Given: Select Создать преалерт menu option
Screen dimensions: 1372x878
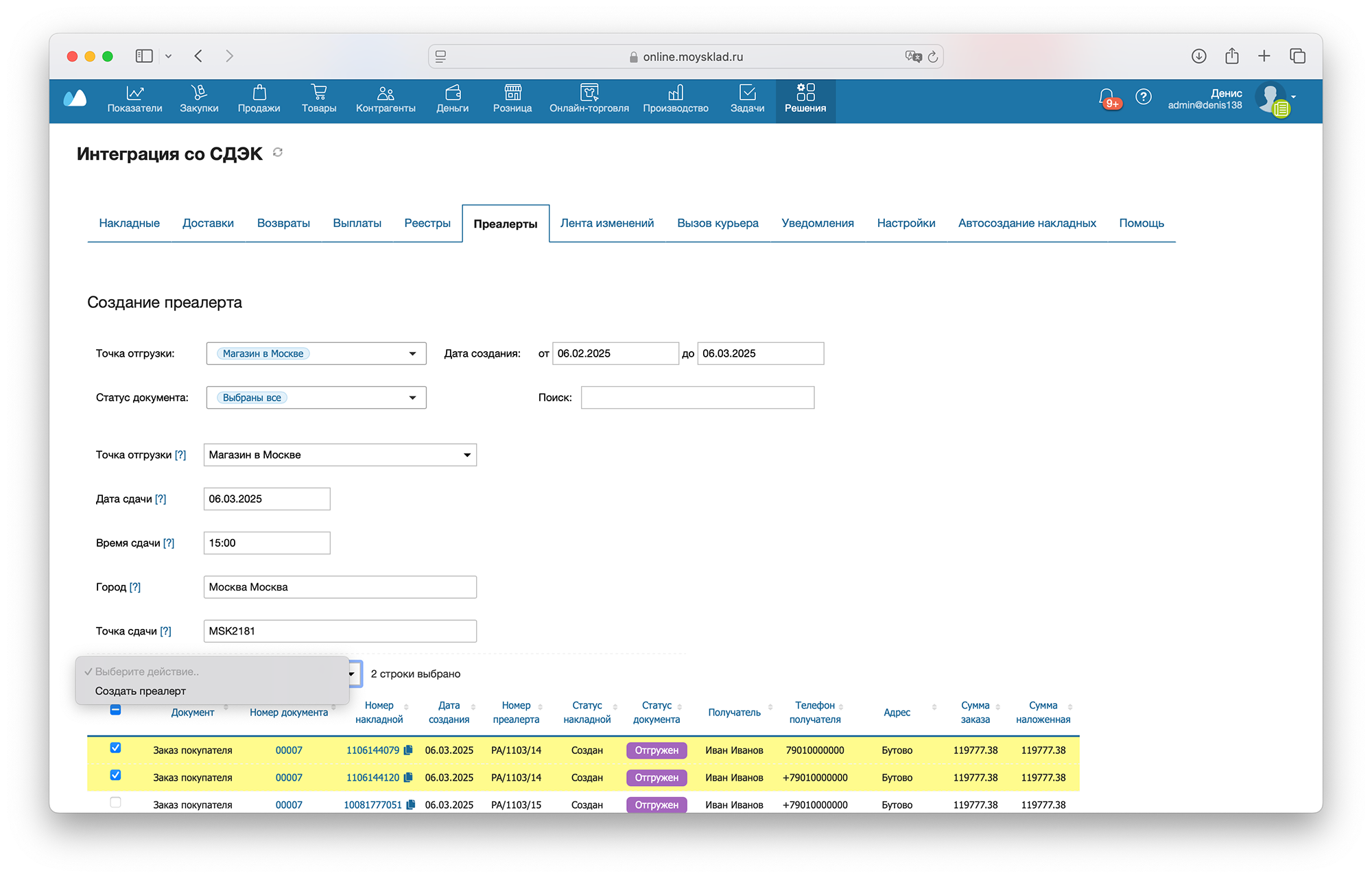Looking at the screenshot, I should click(x=141, y=691).
